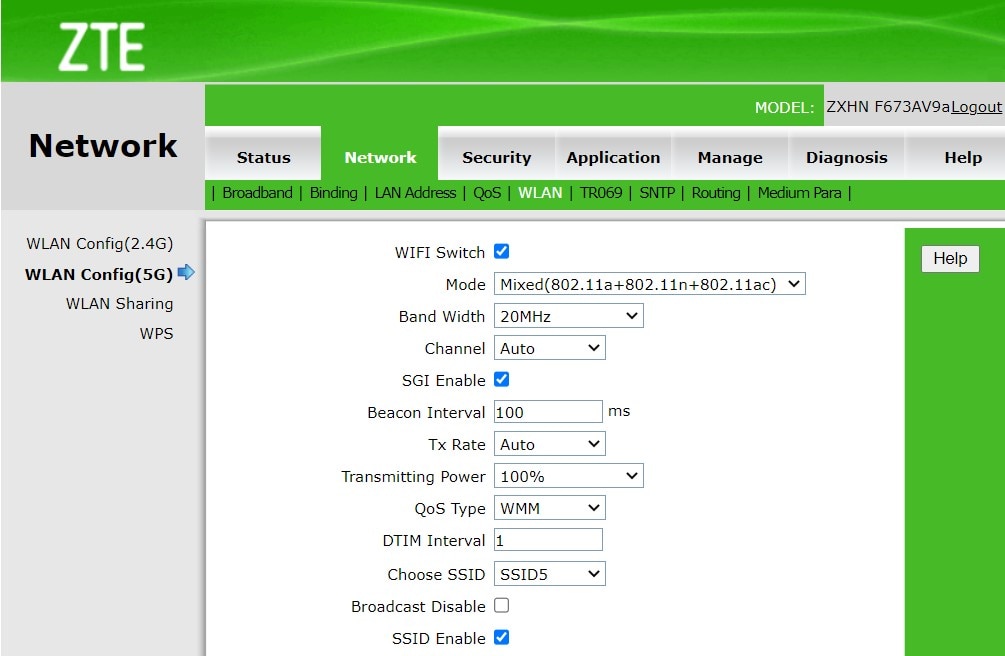Open the TR069 submenu link
This screenshot has height=656, width=1005.
(601, 193)
